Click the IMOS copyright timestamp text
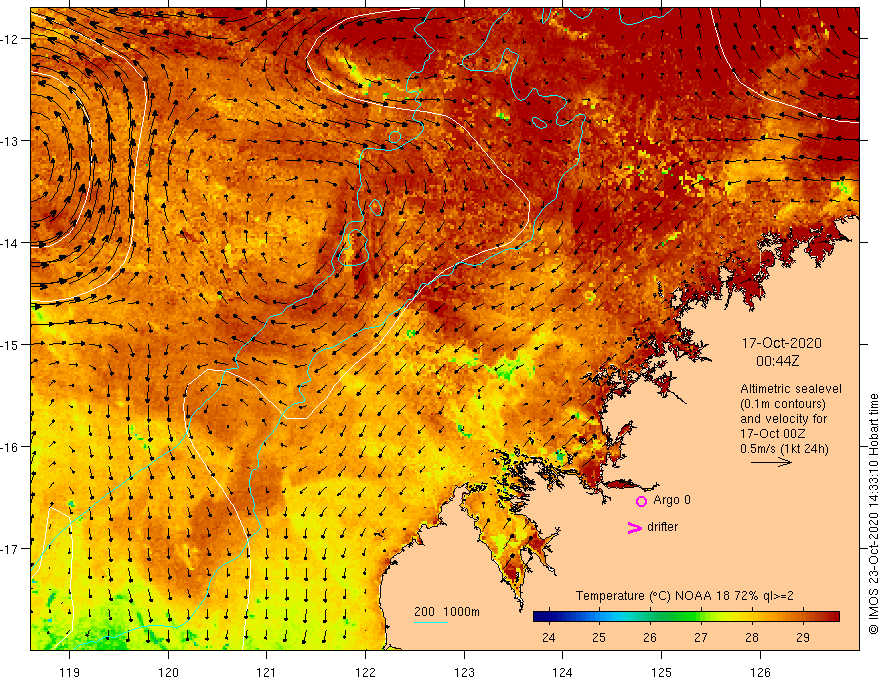The image size is (880, 680). tap(873, 514)
